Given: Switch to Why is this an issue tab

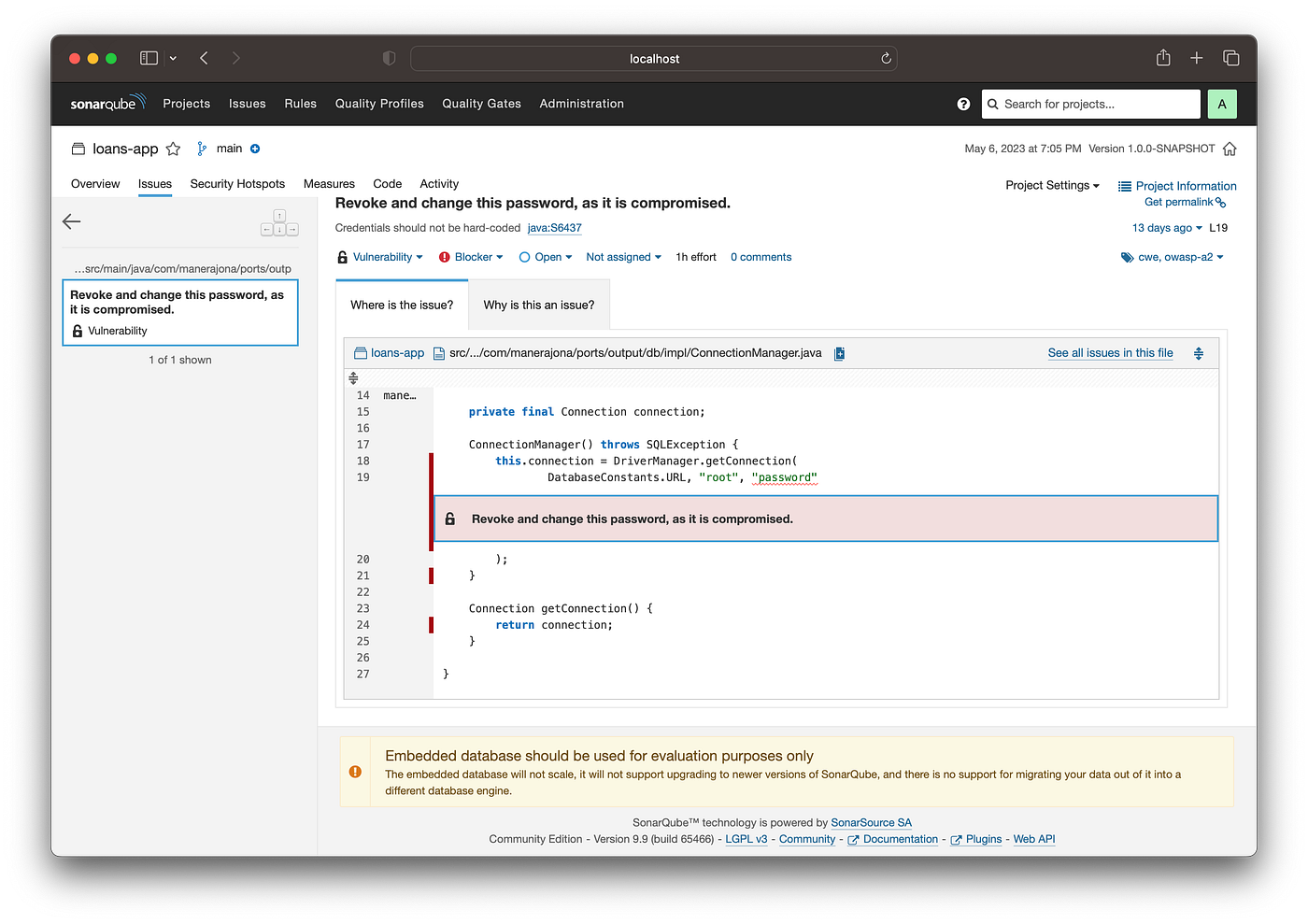Looking at the screenshot, I should (x=539, y=305).
